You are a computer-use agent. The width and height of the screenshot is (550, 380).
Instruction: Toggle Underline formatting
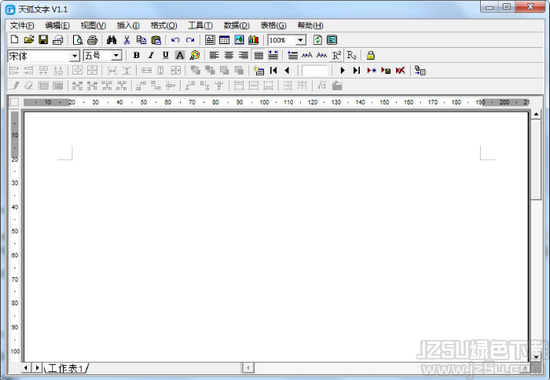click(165, 55)
